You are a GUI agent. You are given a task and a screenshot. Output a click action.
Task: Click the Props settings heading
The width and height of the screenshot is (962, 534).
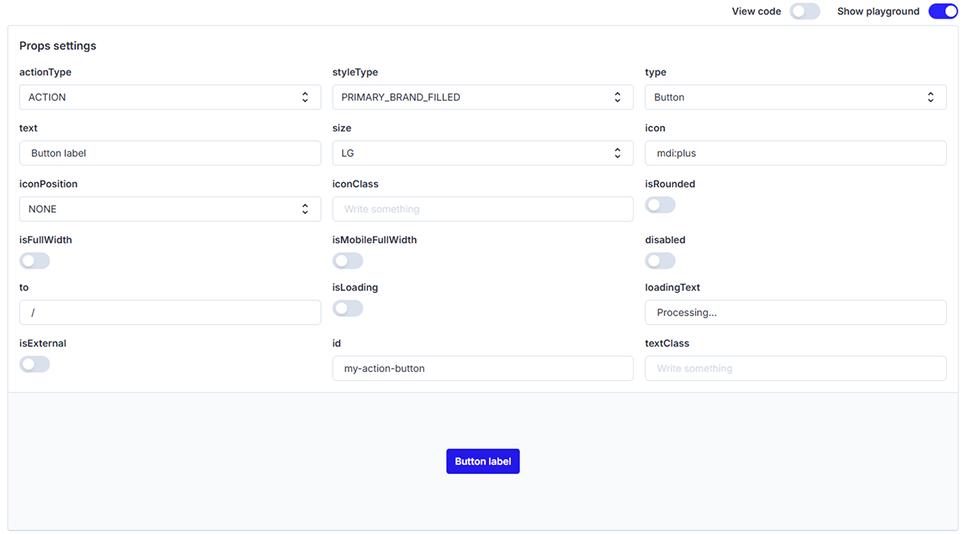(x=58, y=46)
